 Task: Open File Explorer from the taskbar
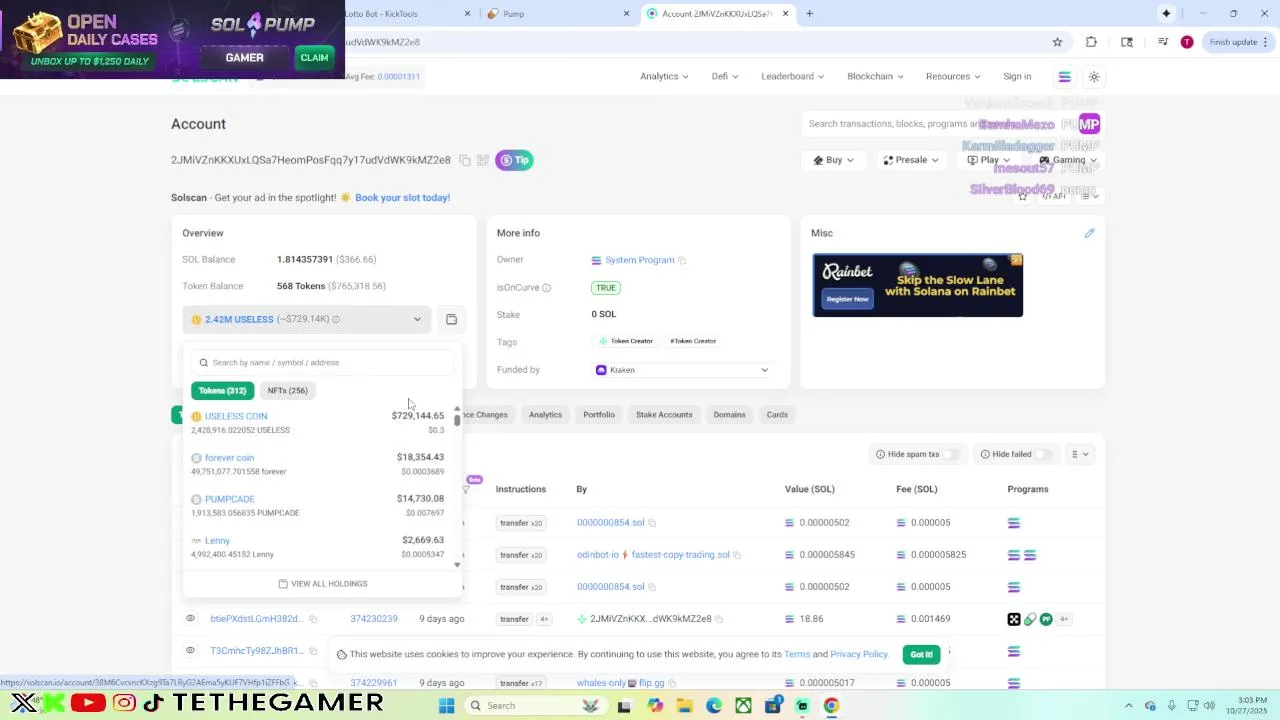[x=684, y=706]
